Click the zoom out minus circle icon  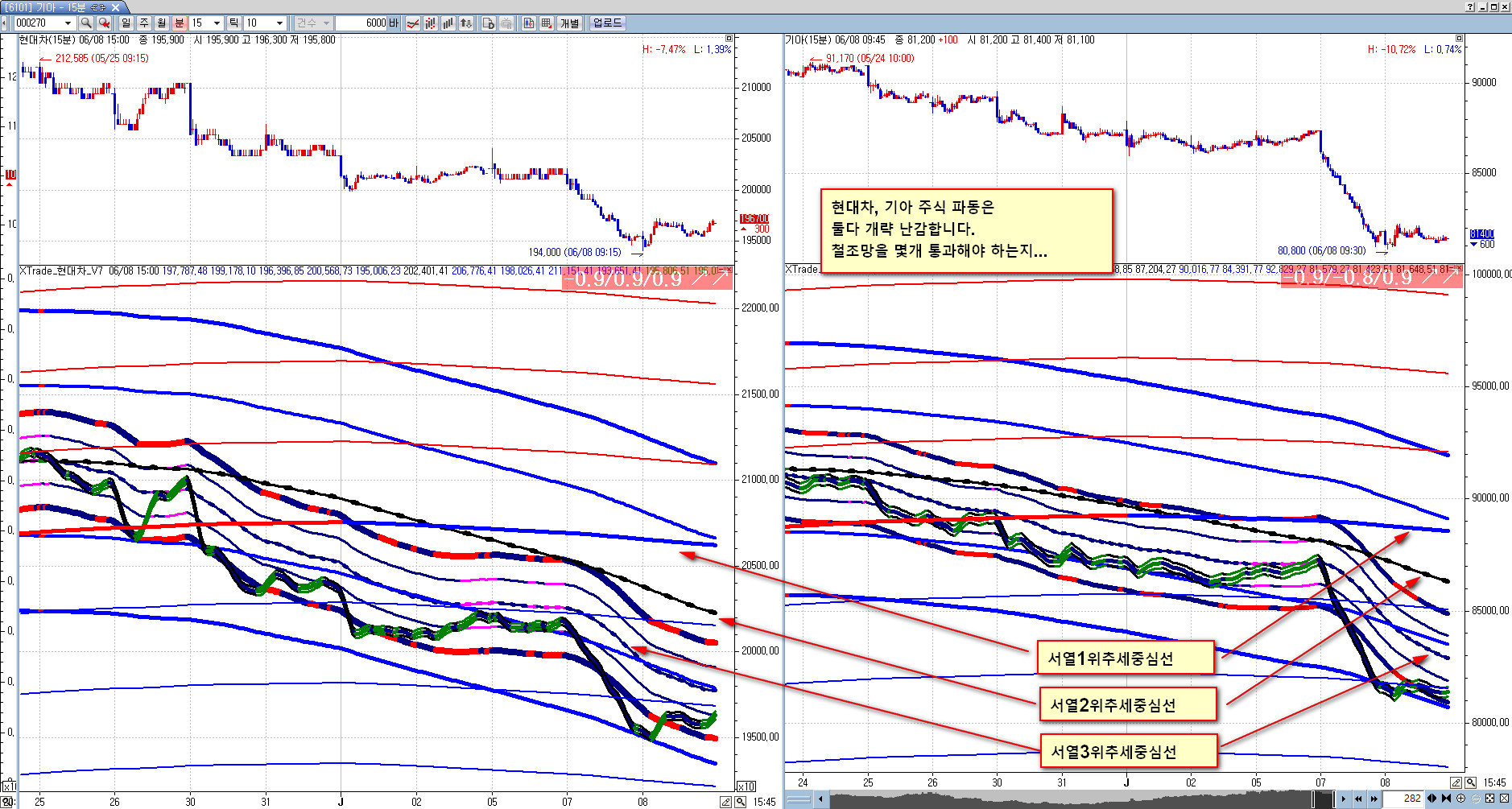pos(1475,799)
